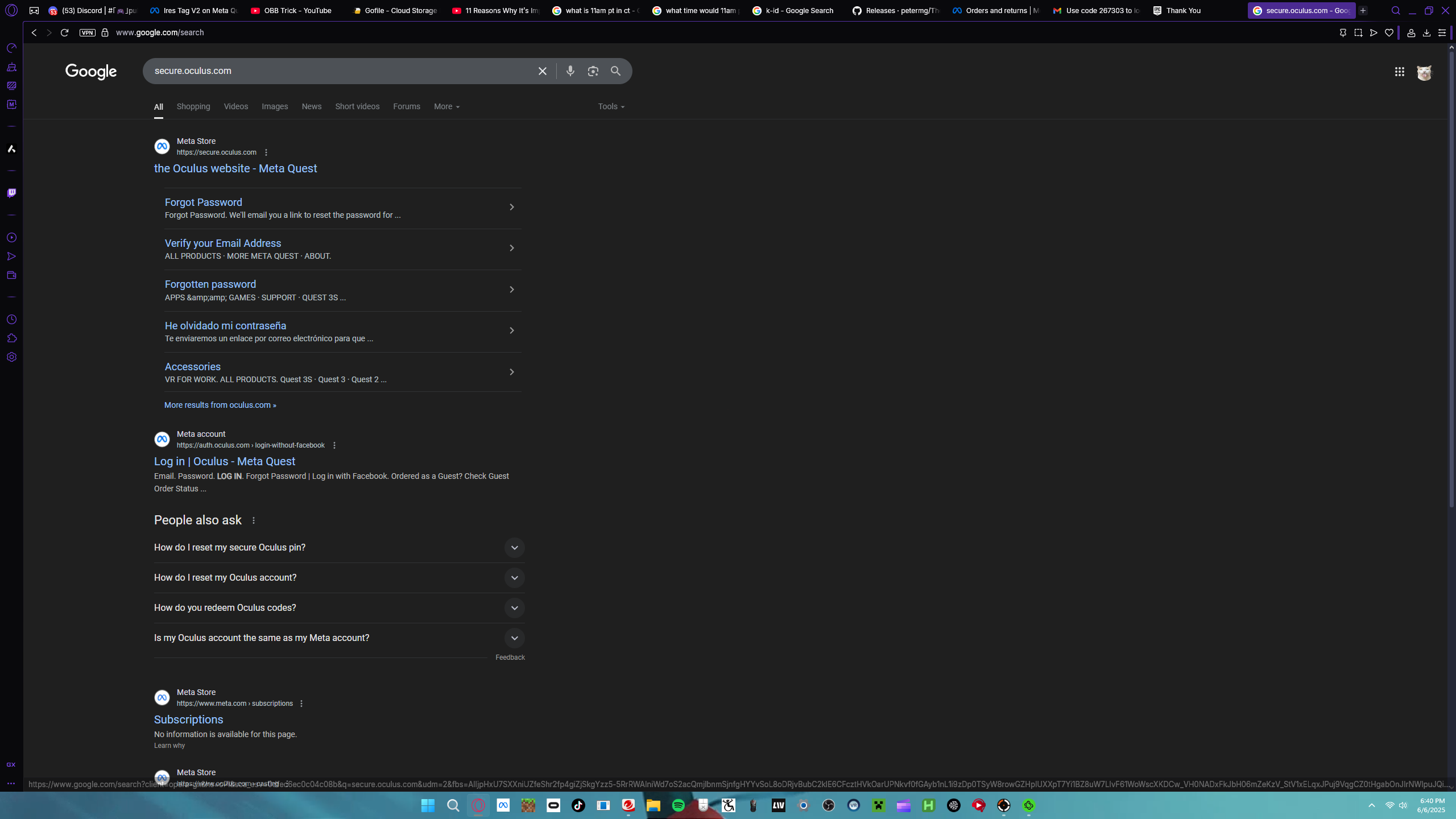Open chevron beside the Accessories sitelink
The width and height of the screenshot is (1456, 819).
coord(512,372)
